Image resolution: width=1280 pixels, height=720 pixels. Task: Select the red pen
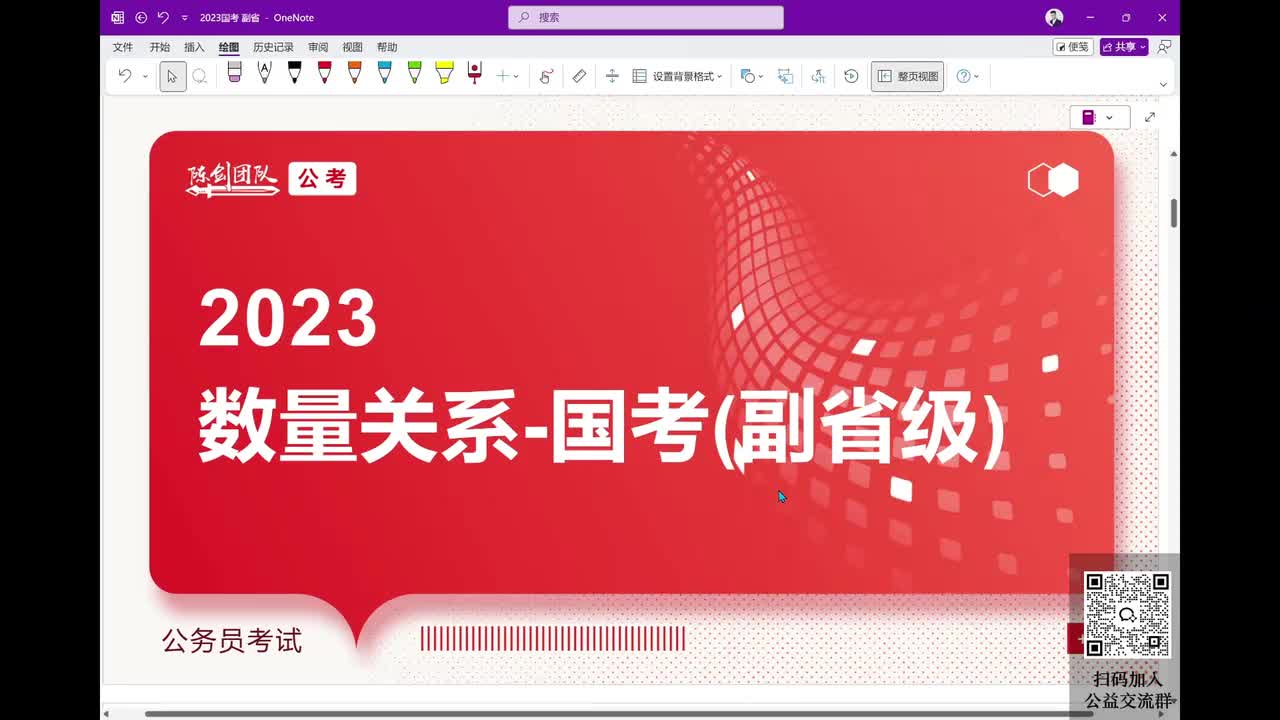(x=324, y=73)
